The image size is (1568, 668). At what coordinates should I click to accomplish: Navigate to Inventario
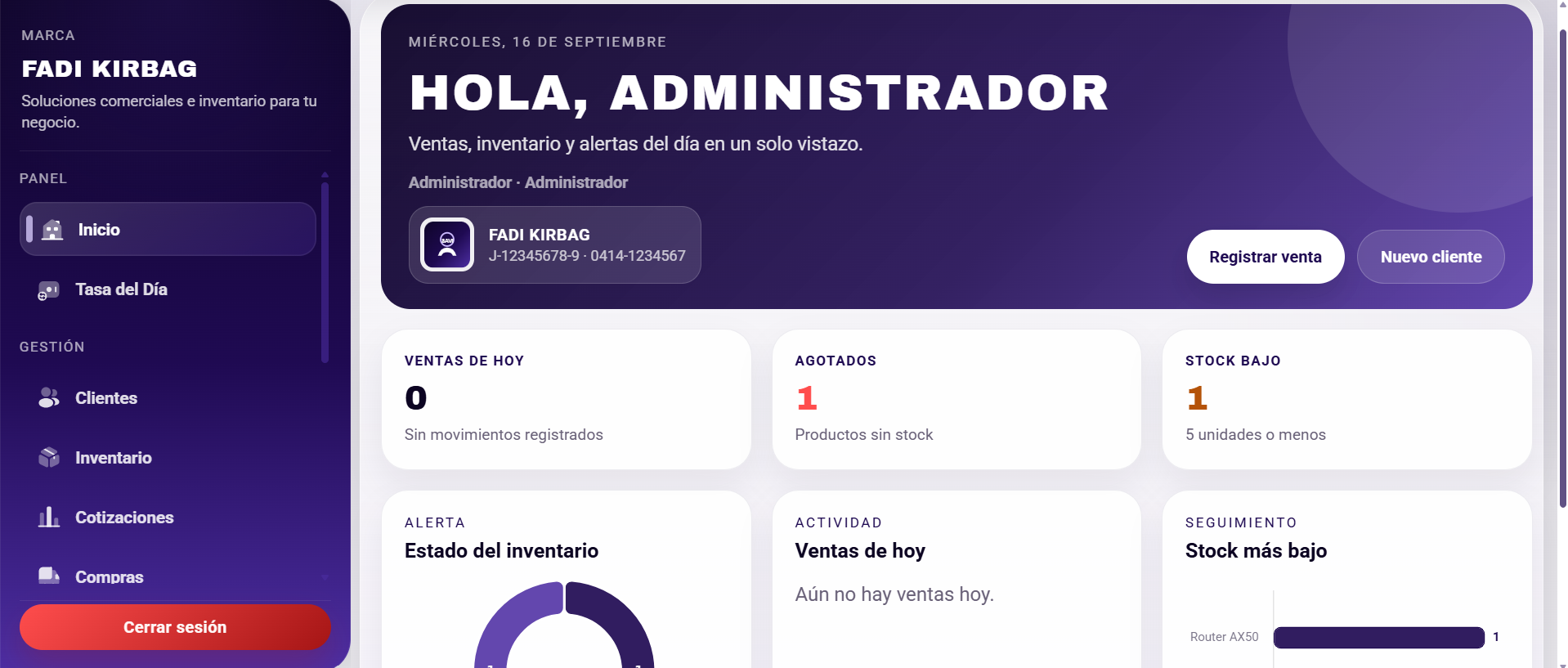[x=168, y=458]
